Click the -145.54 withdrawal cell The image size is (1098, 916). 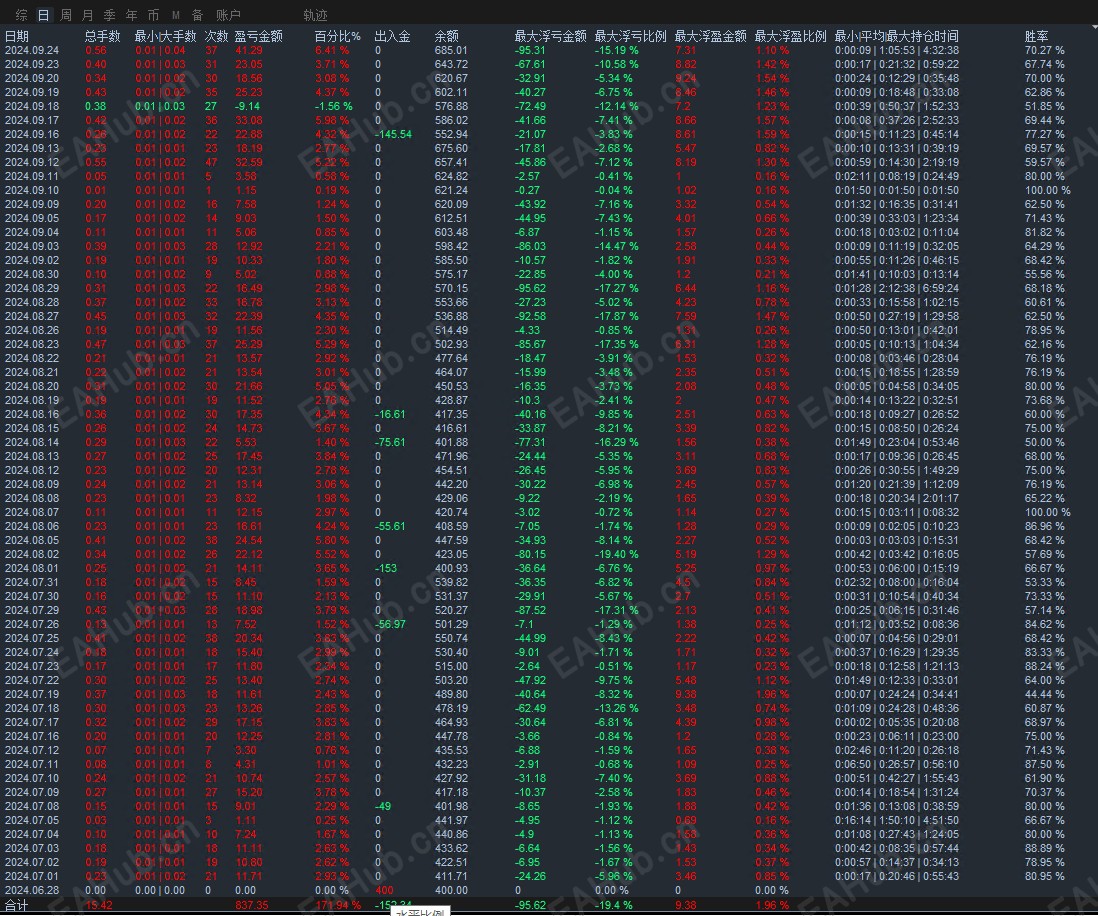point(393,134)
